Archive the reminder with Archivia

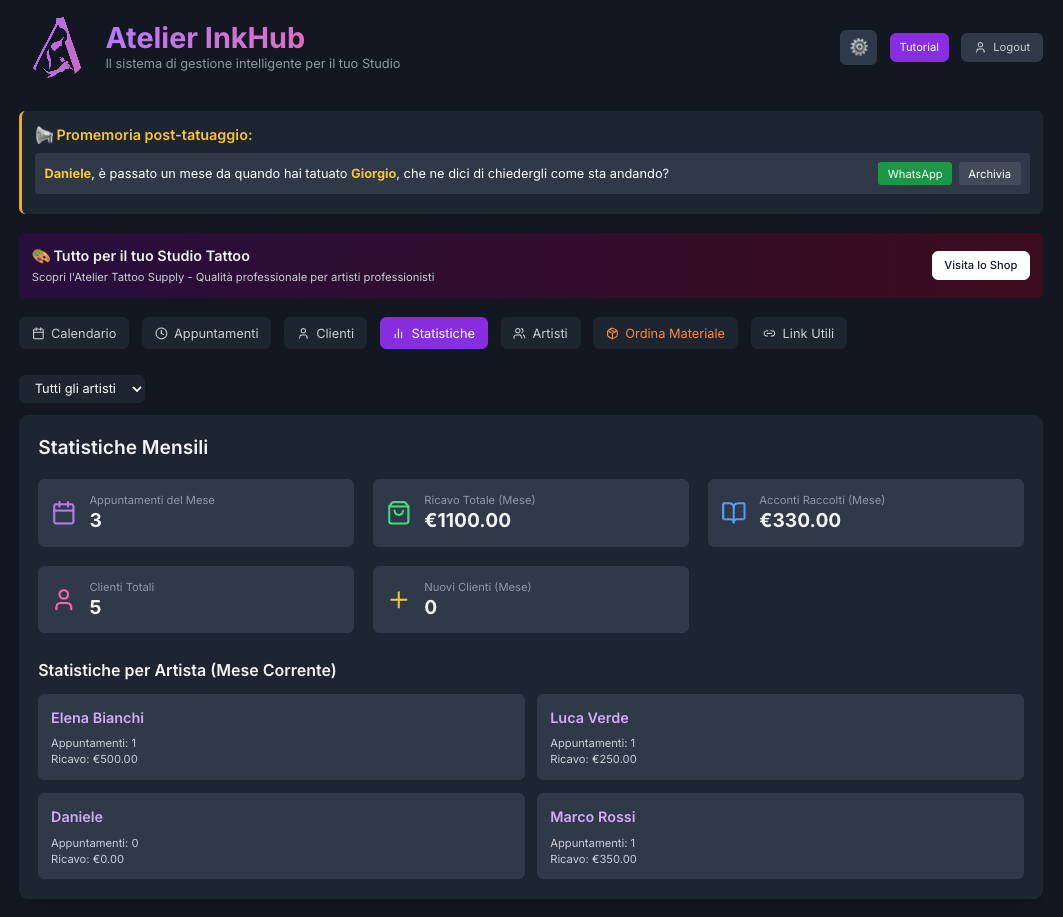coord(989,174)
